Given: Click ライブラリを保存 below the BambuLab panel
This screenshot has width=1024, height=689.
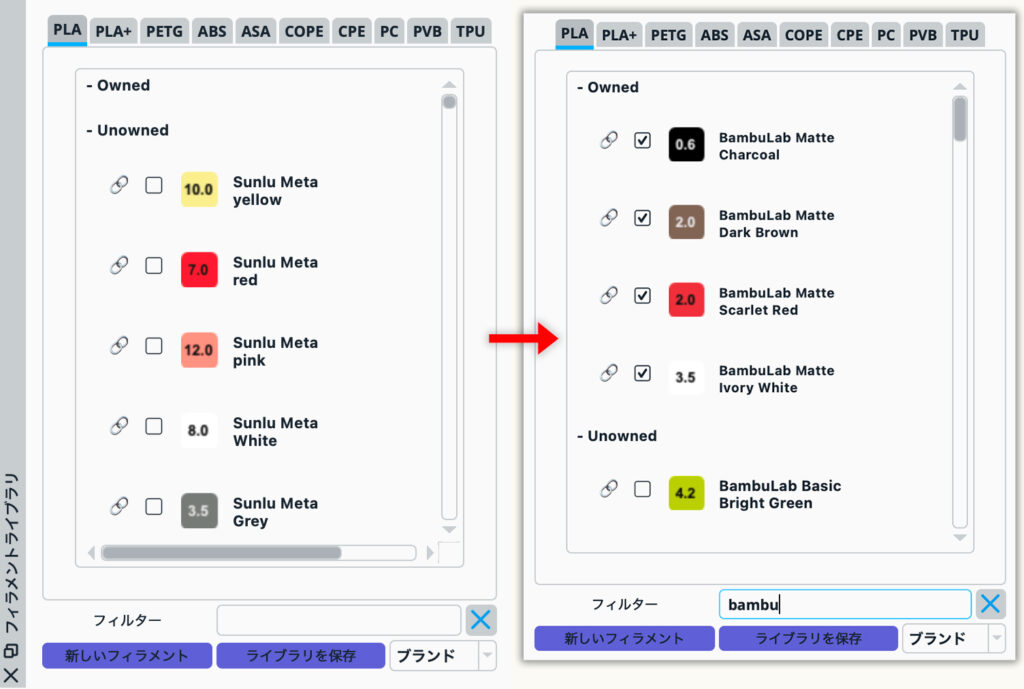Looking at the screenshot, I should pos(808,639).
